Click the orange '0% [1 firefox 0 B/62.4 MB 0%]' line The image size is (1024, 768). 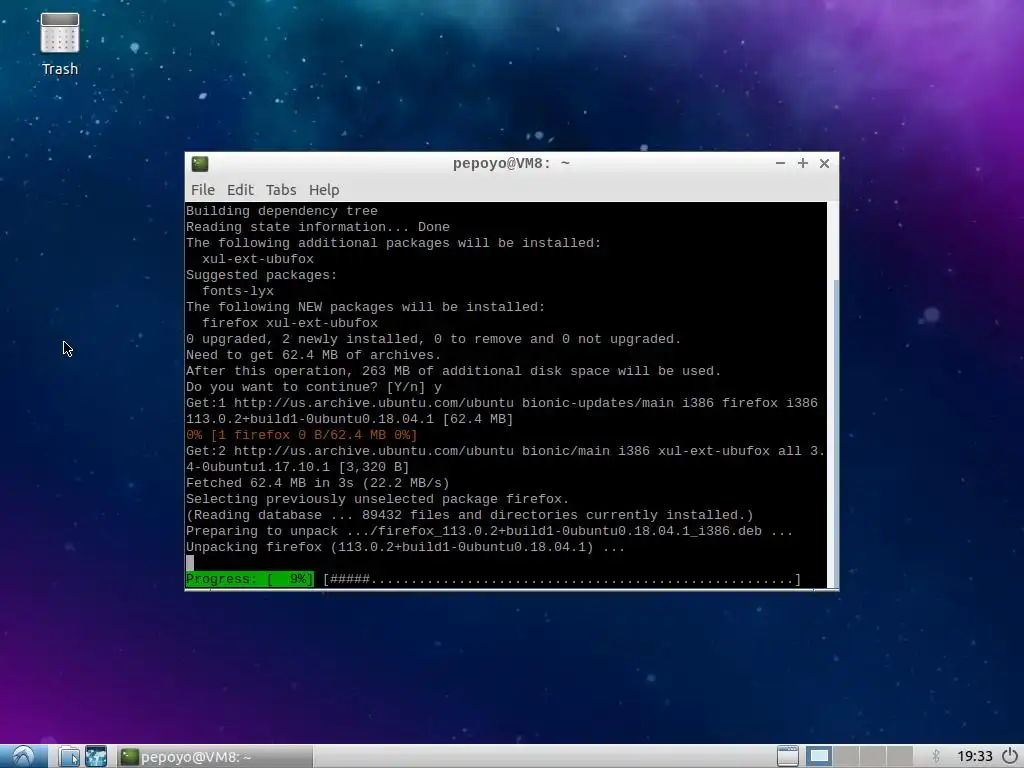pyautogui.click(x=301, y=435)
